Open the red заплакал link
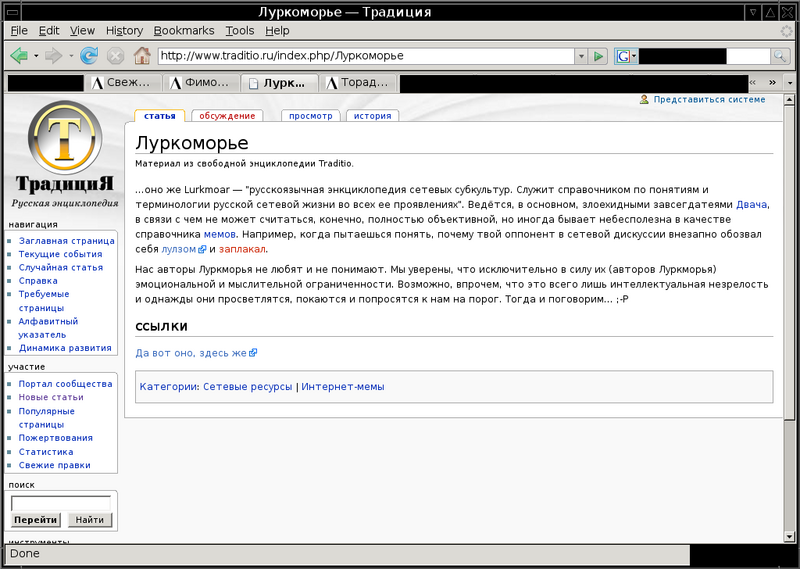This screenshot has height=569, width=800. tap(242, 249)
